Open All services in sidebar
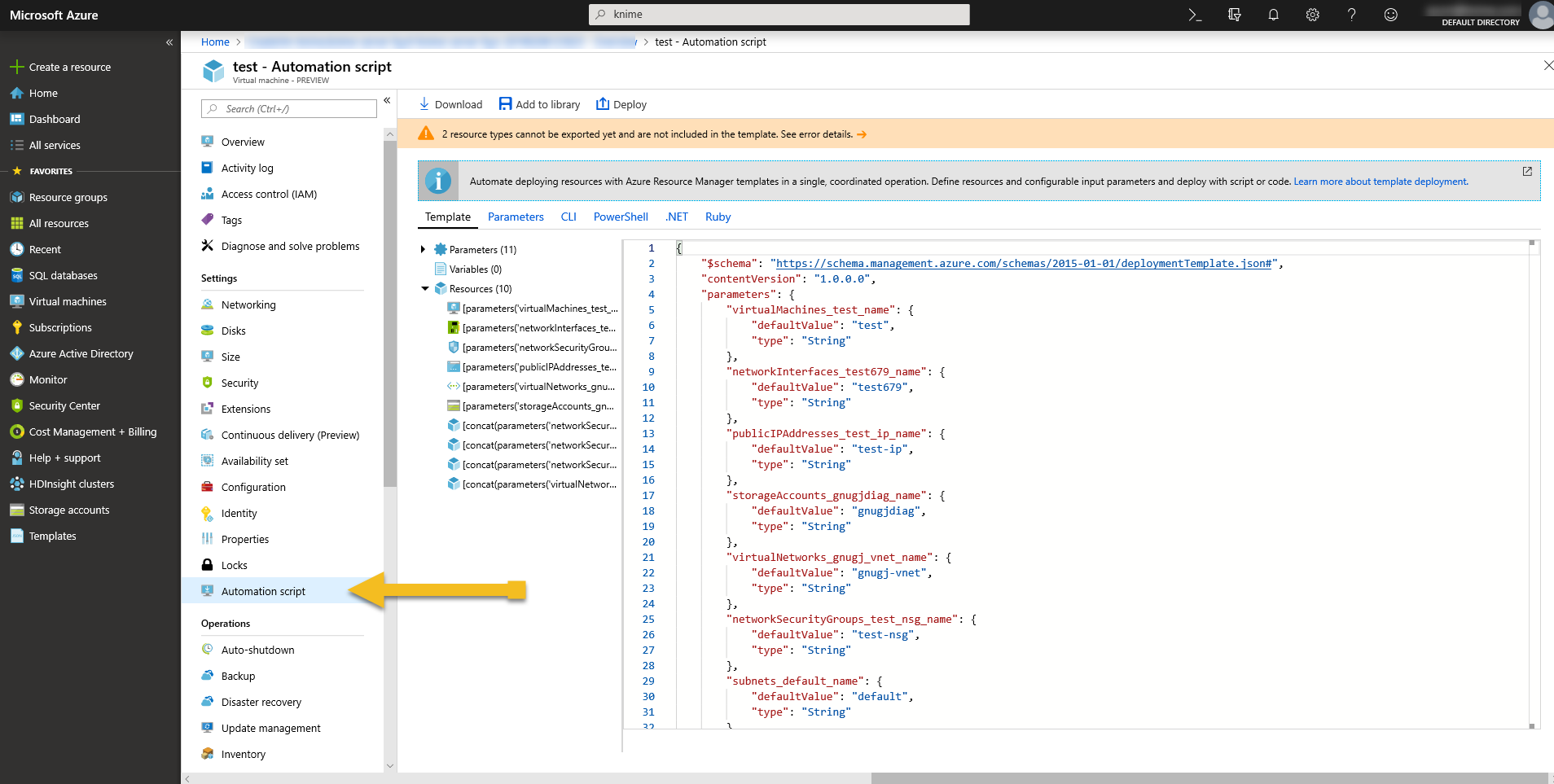This screenshot has height=784, width=1554. point(55,145)
